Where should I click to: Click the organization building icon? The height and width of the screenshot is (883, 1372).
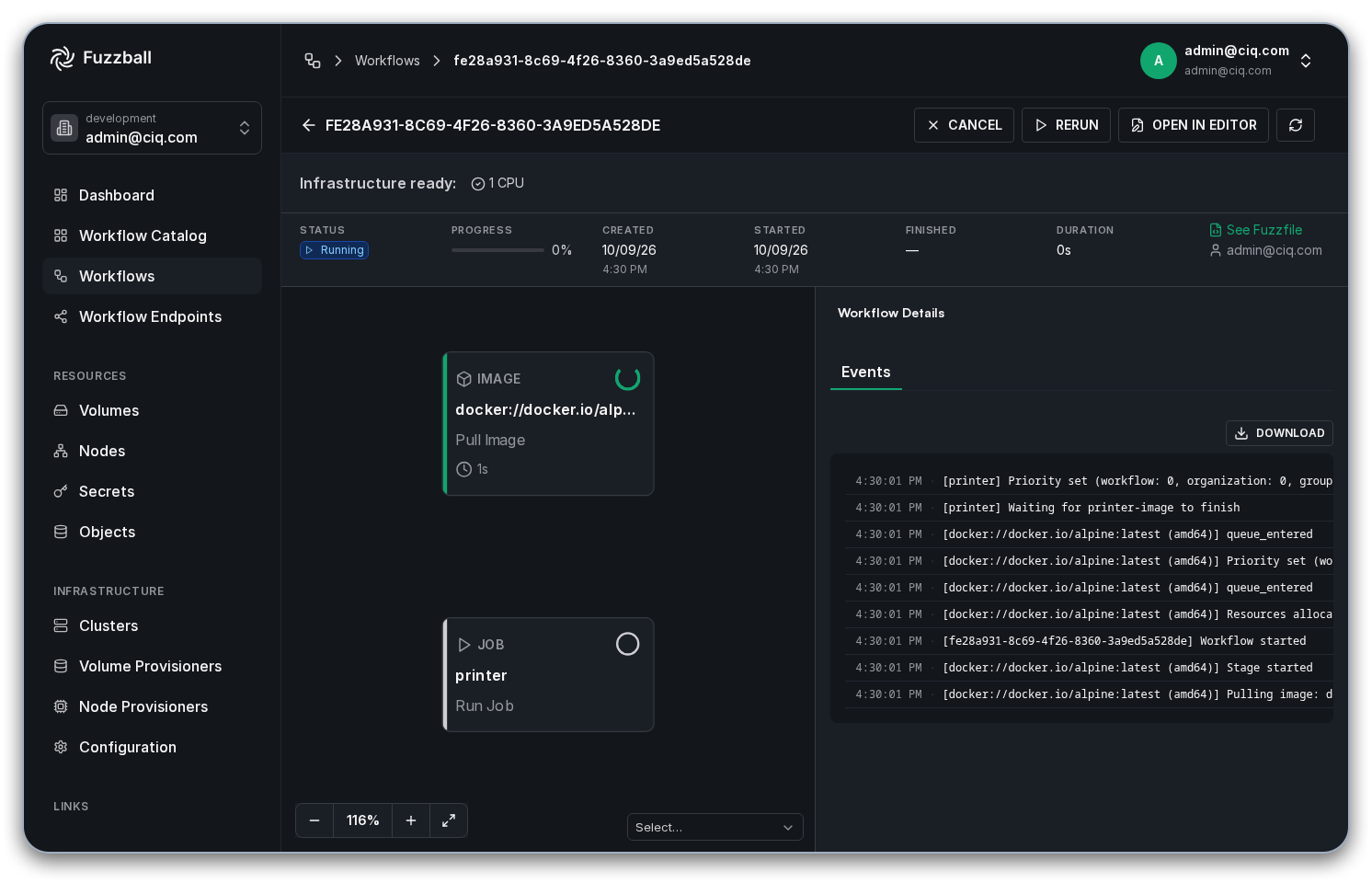[x=64, y=128]
